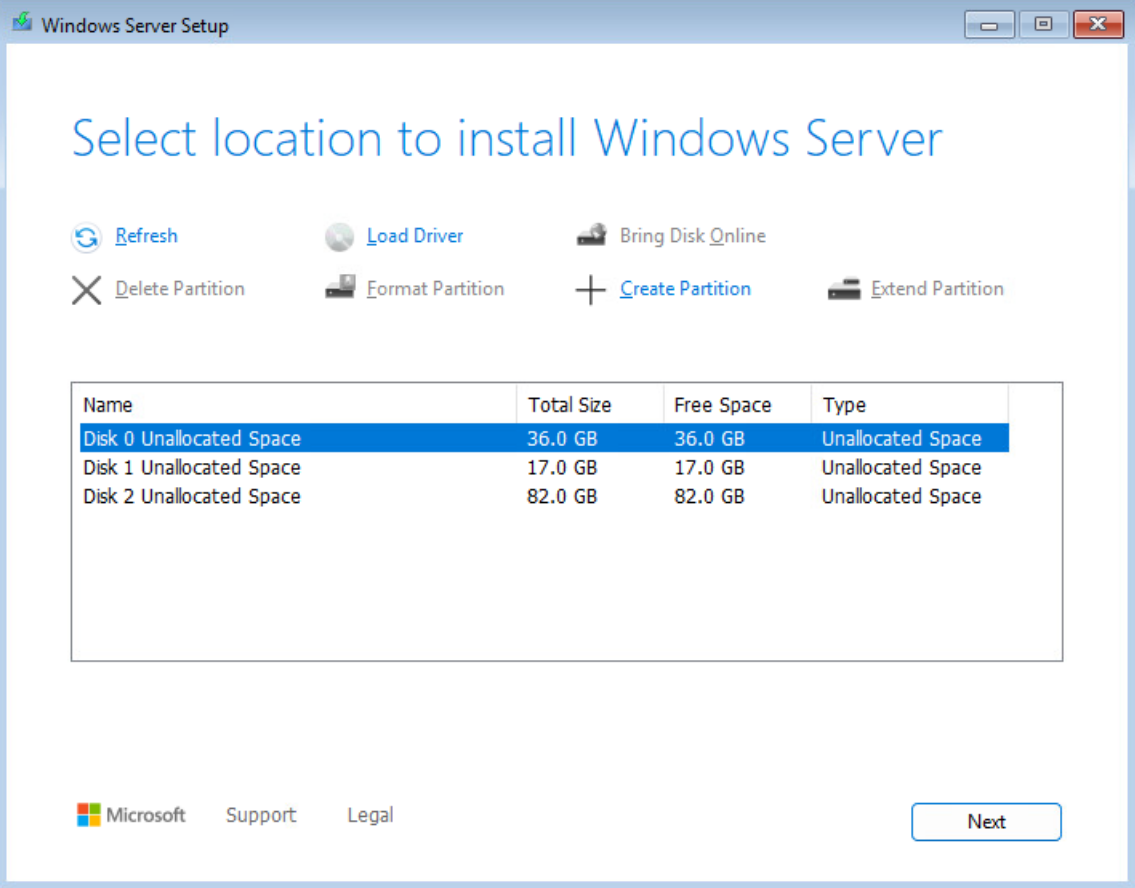Click the Create Partition plus icon
This screenshot has width=1135, height=888.
coord(591,290)
